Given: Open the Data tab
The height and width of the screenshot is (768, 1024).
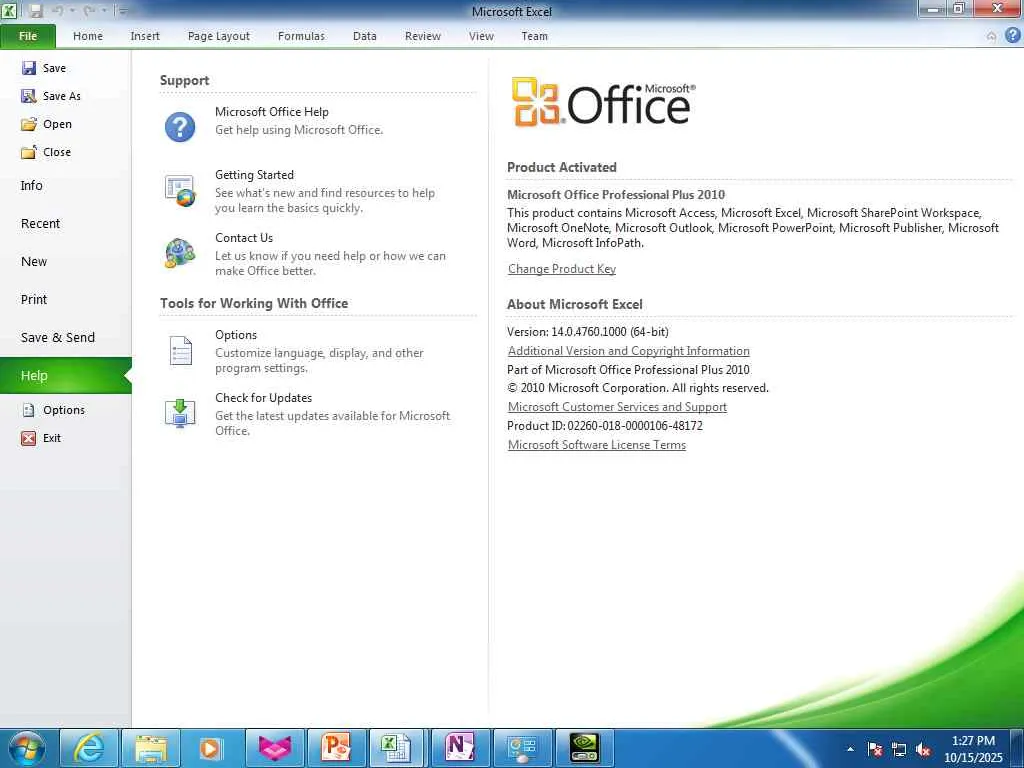Looking at the screenshot, I should 364,37.
